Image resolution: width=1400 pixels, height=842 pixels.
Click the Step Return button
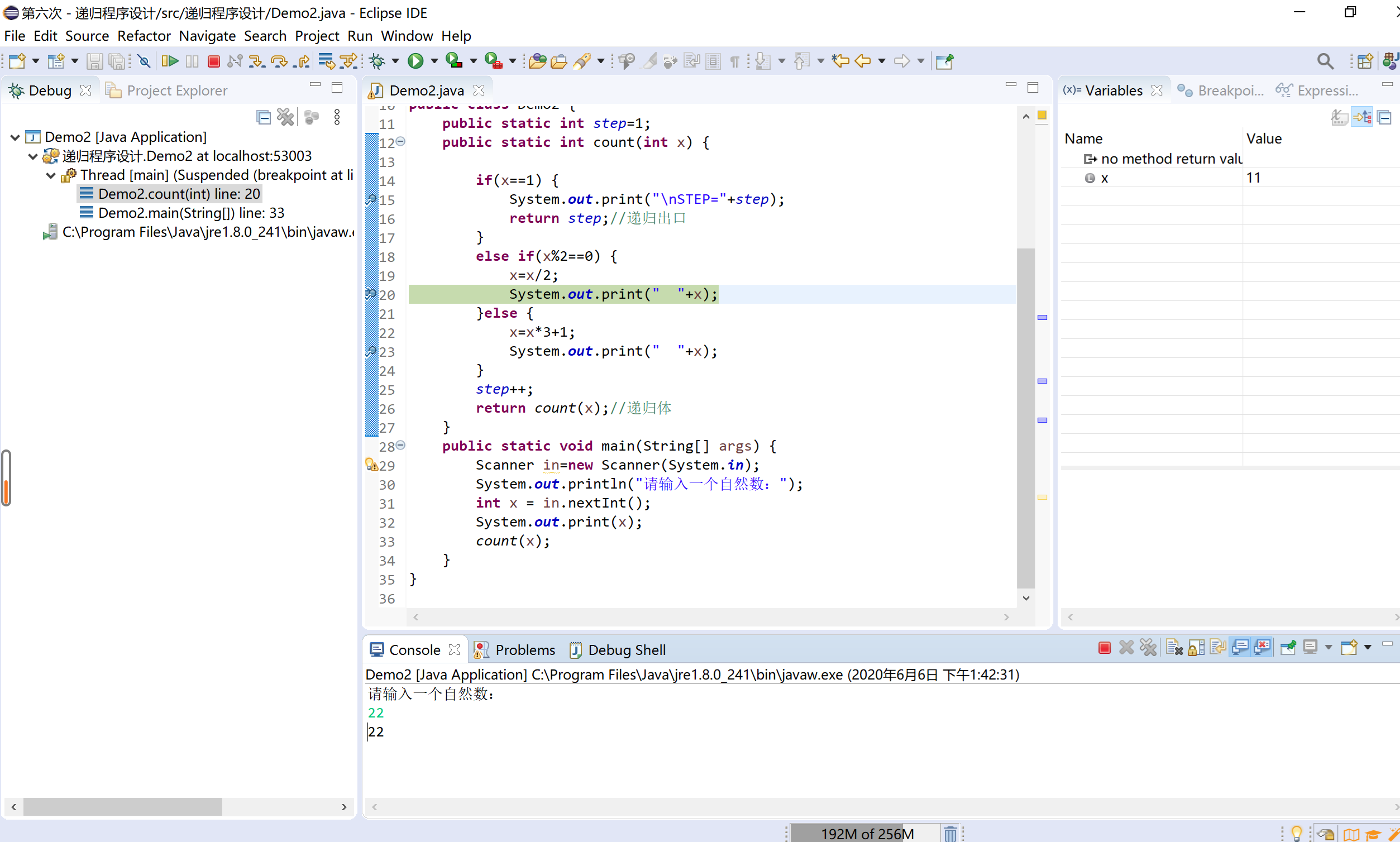pos(302,61)
